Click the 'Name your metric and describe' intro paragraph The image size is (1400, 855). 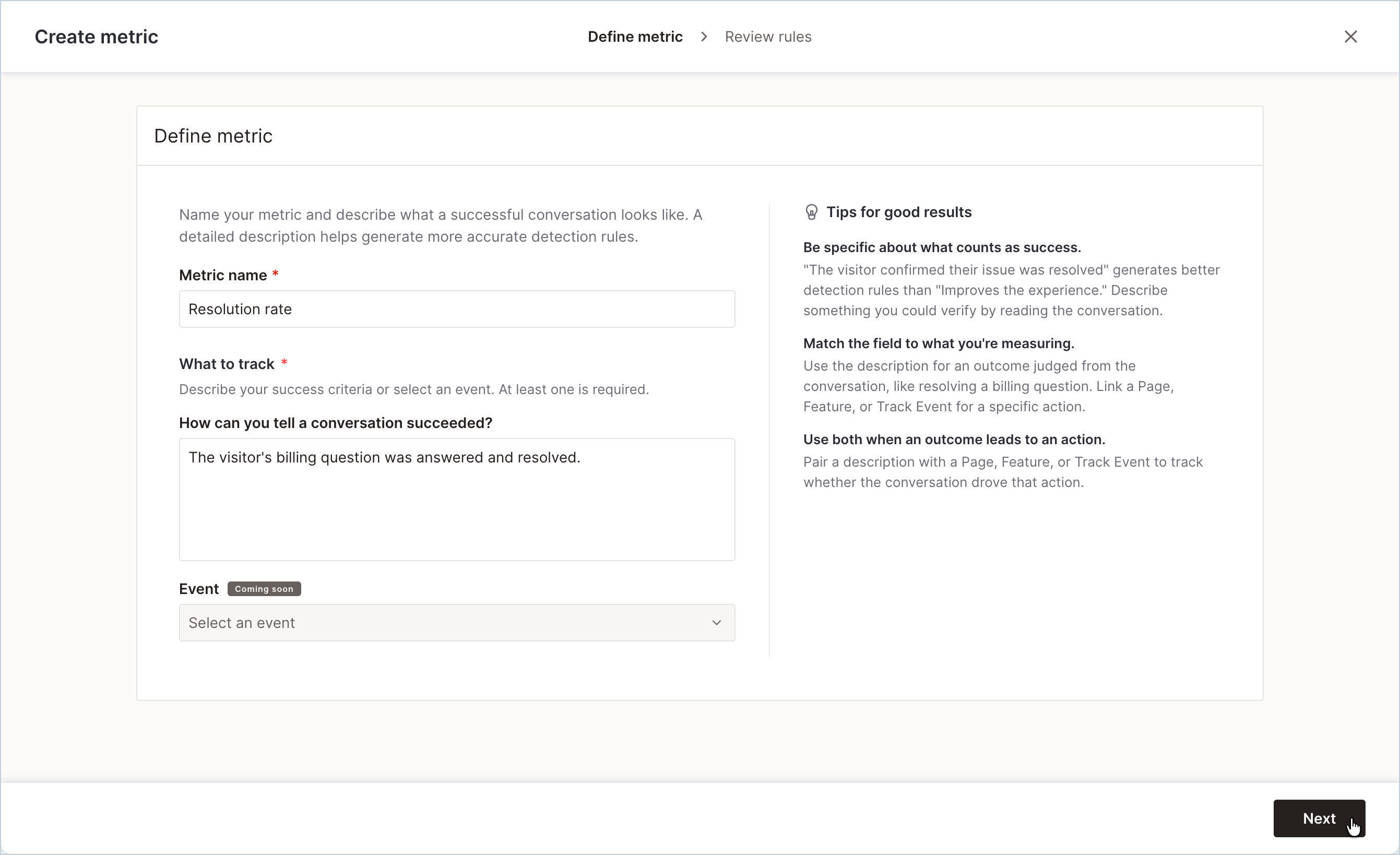(x=441, y=225)
